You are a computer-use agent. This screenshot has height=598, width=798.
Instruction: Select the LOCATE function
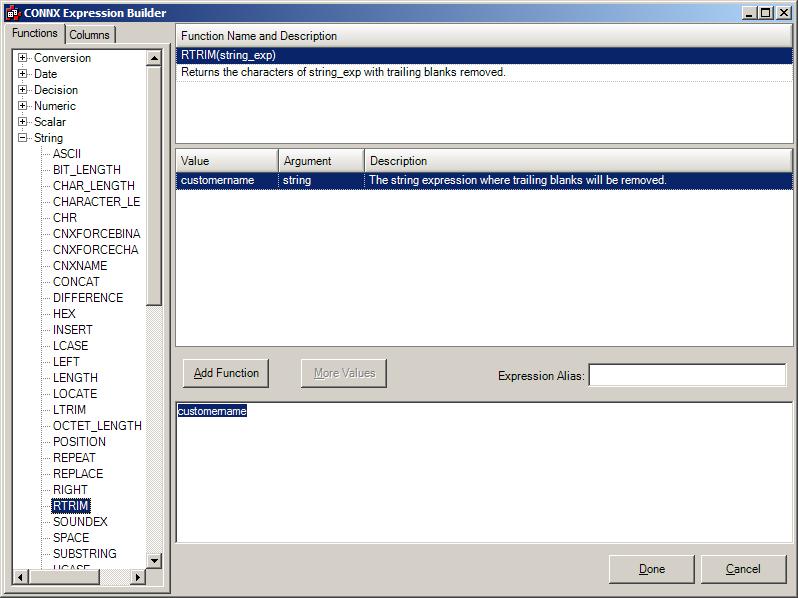[75, 393]
